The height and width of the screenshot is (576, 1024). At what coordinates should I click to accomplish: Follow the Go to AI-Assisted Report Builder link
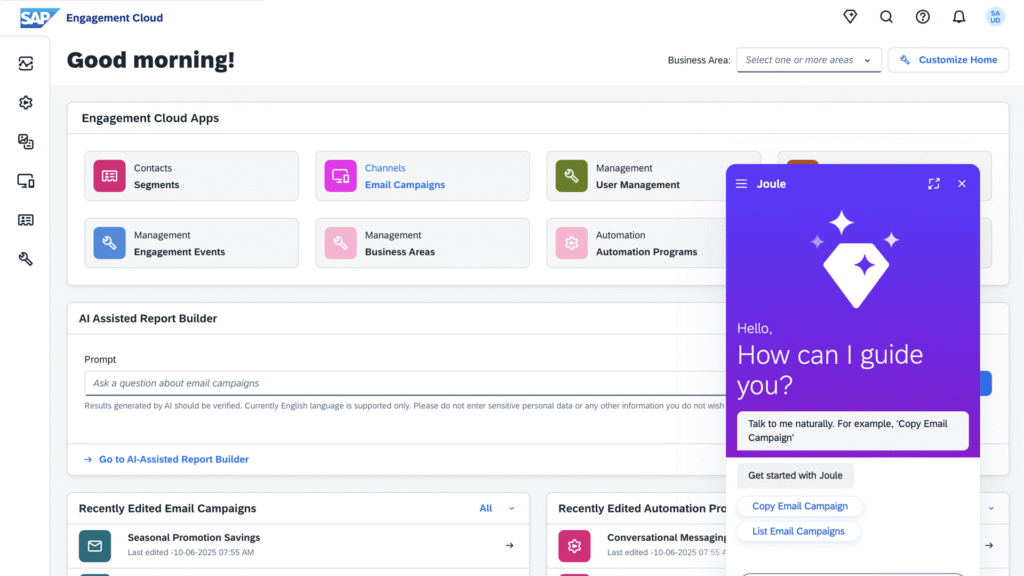coord(173,460)
